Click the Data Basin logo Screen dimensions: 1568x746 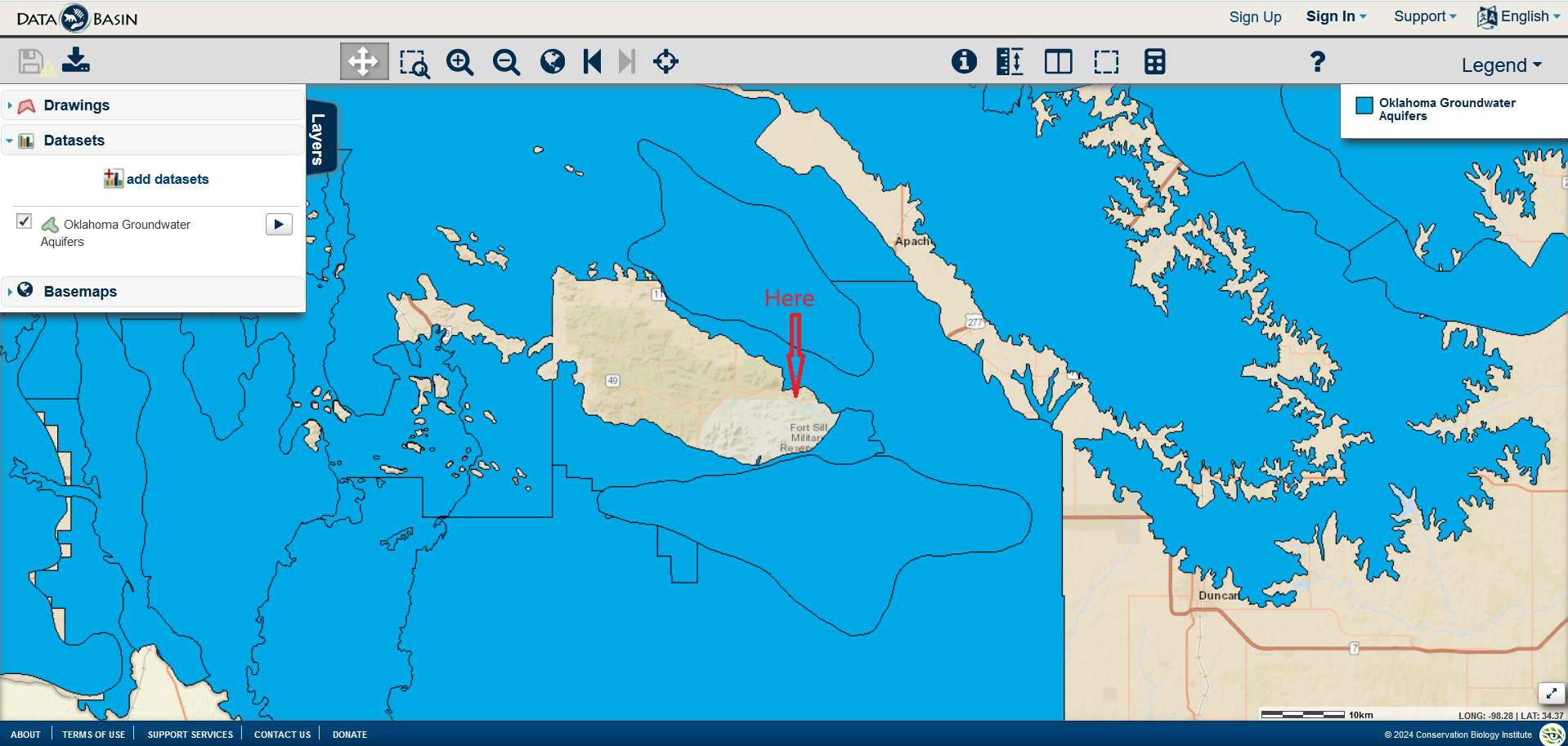[x=77, y=18]
